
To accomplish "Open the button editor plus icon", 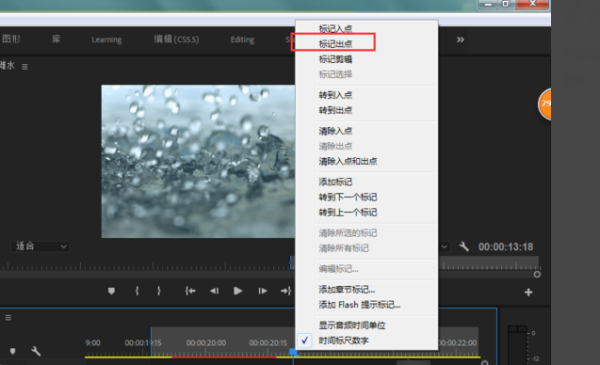I will (x=528, y=292).
